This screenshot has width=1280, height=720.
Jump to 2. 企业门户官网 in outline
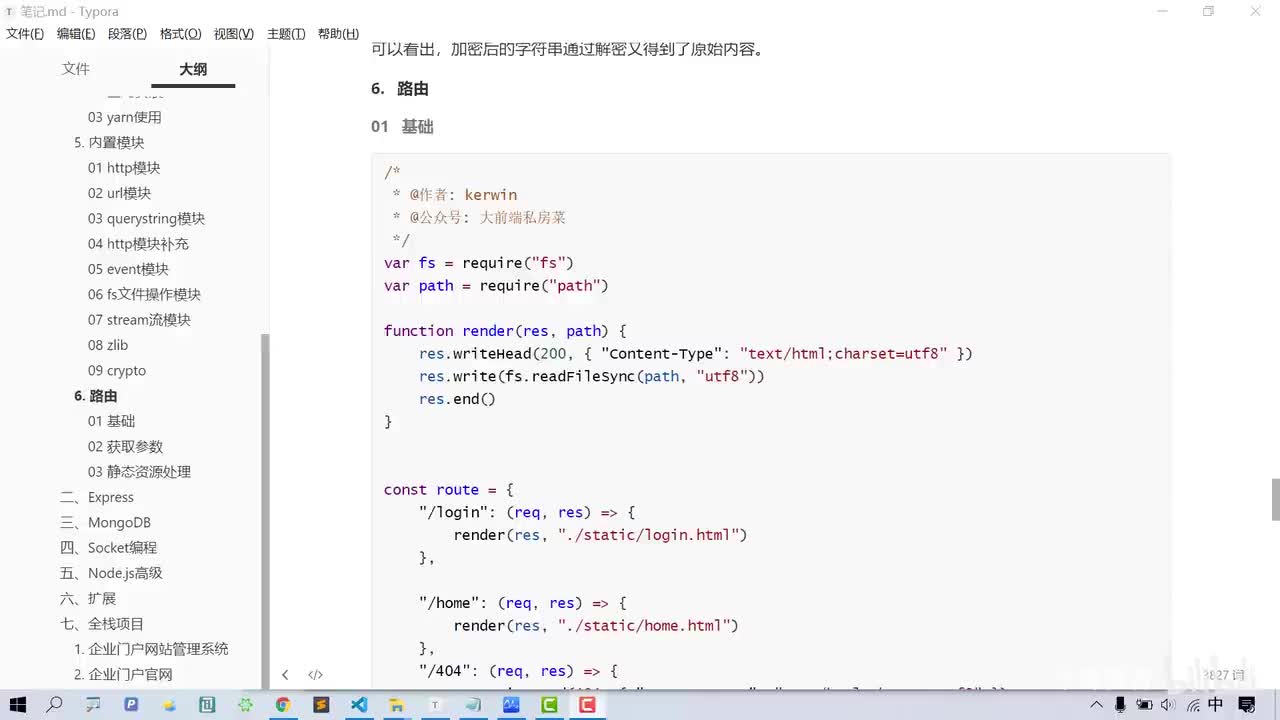[x=123, y=674]
